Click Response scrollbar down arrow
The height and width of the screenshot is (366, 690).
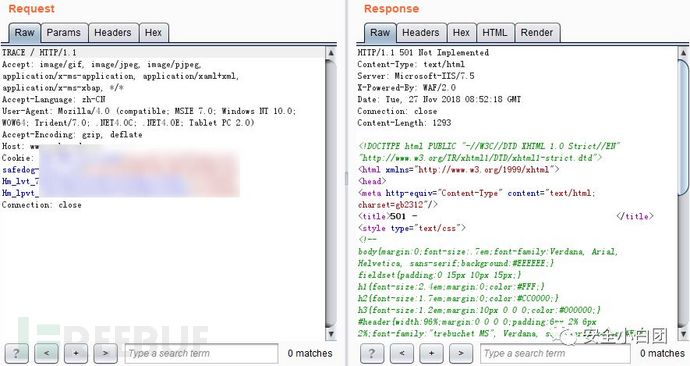pyautogui.click(x=684, y=334)
